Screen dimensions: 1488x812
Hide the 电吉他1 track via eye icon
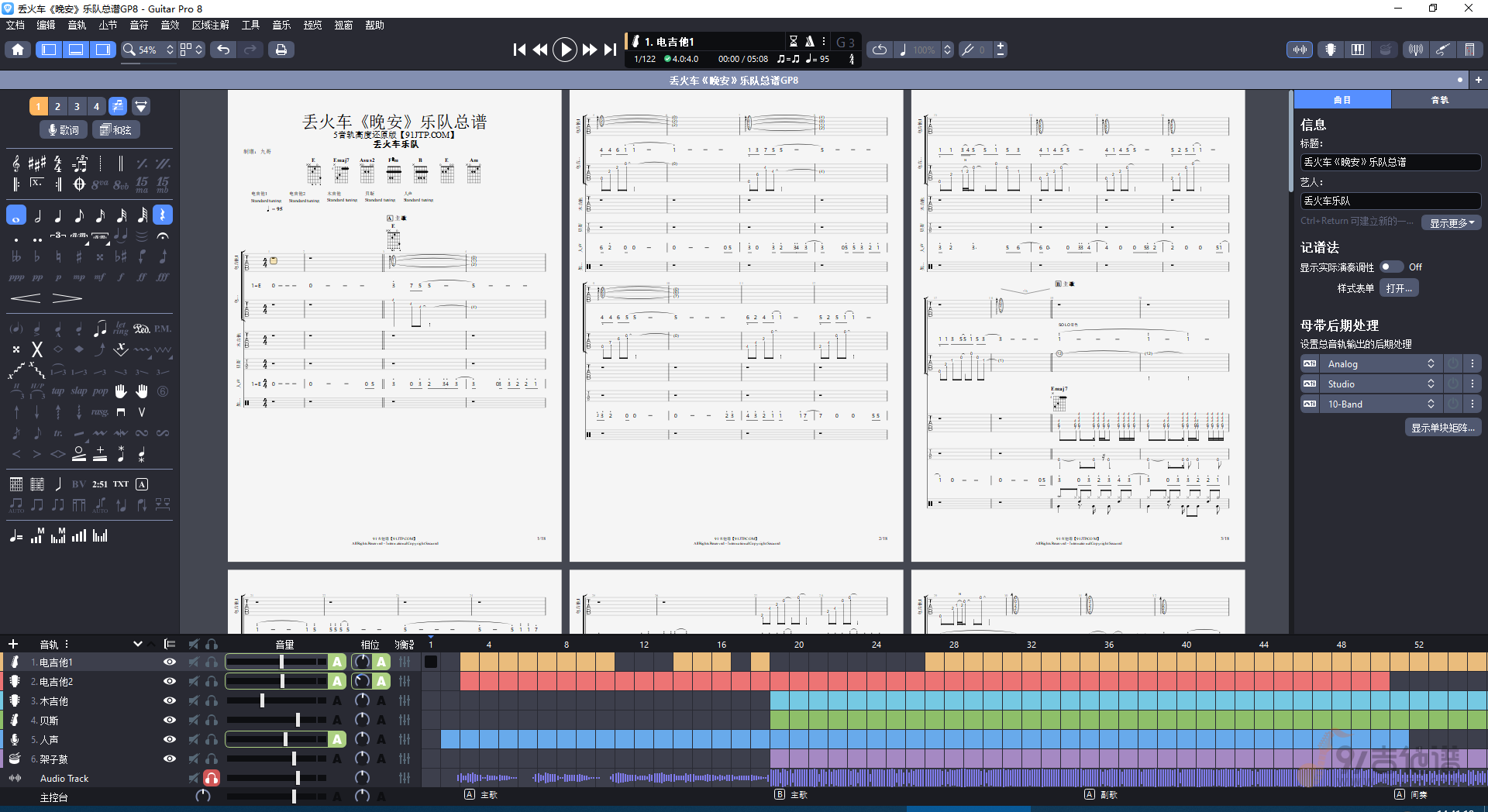click(169, 662)
